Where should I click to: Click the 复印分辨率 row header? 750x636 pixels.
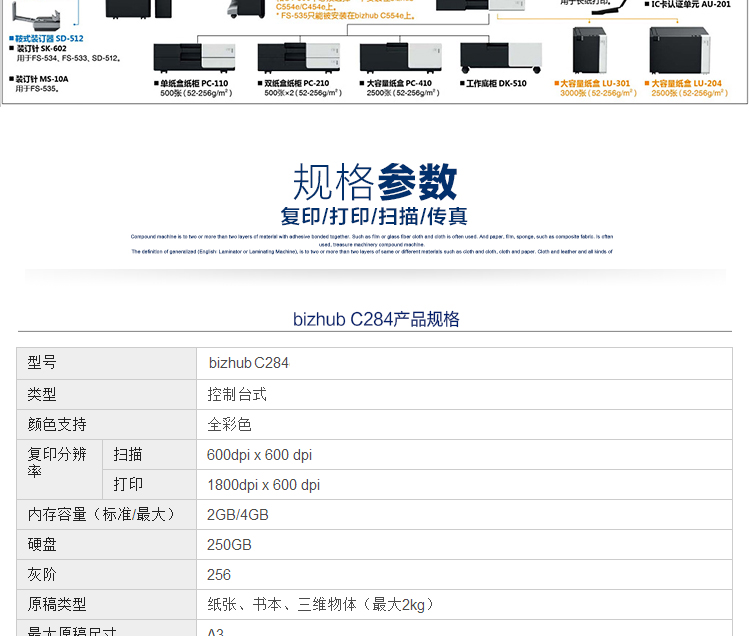point(59,470)
